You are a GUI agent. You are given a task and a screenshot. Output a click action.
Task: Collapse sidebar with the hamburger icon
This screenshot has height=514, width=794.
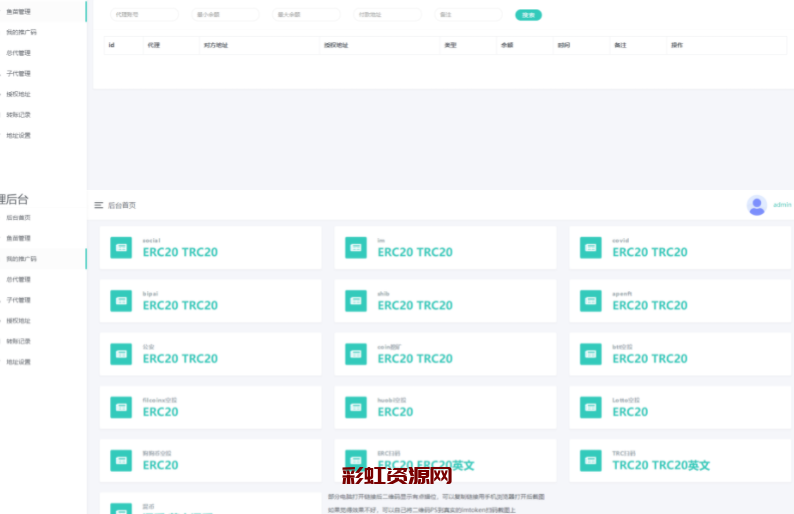click(x=99, y=205)
